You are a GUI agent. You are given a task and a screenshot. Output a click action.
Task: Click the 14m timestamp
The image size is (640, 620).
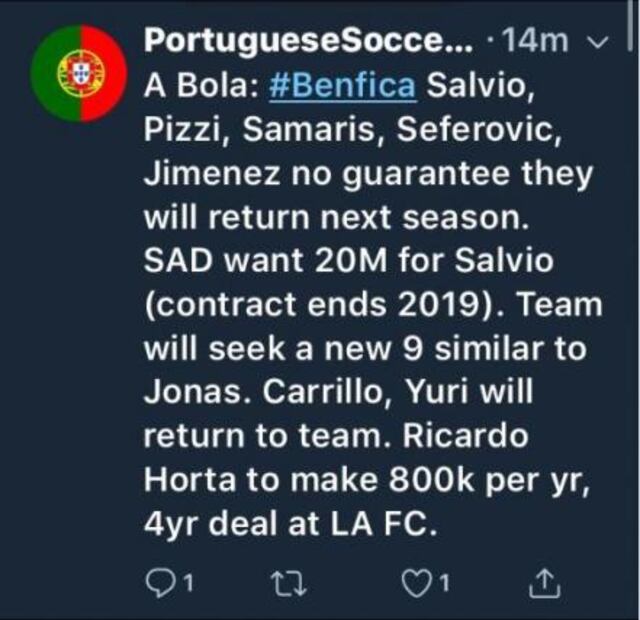(x=538, y=42)
